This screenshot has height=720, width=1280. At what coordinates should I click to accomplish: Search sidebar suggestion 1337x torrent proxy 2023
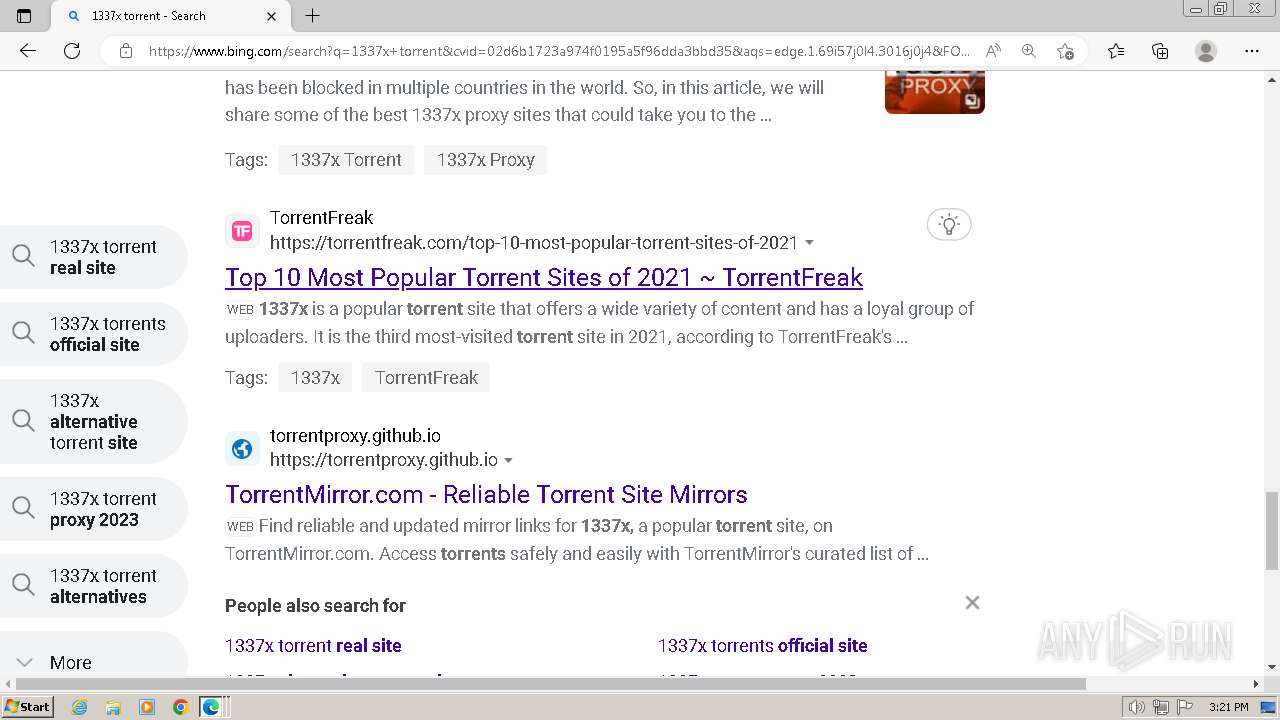(93, 509)
